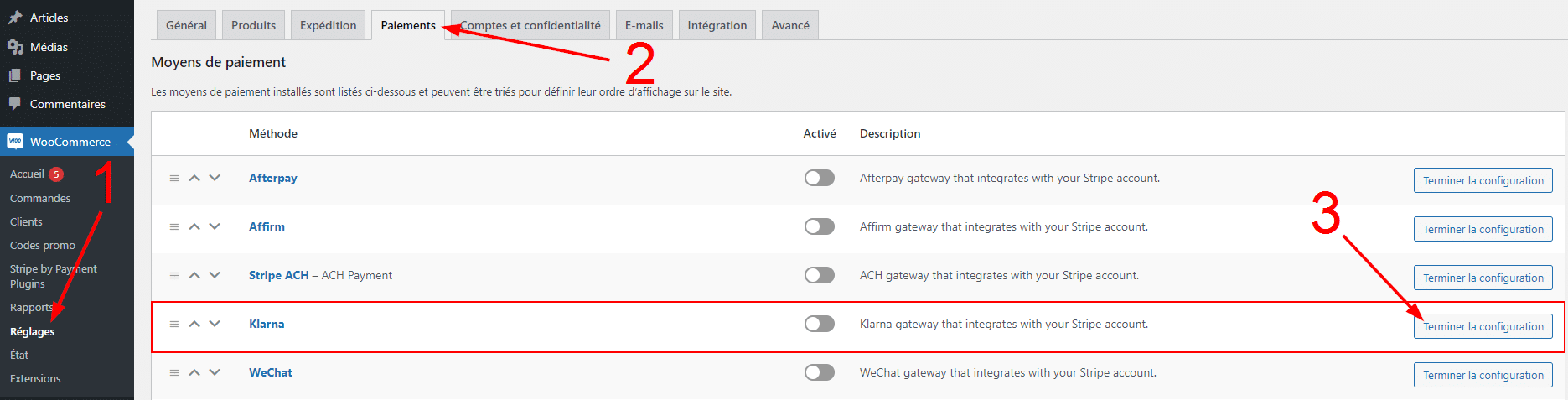
Task: Click the drag handle icon for Klarna
Action: 174,324
